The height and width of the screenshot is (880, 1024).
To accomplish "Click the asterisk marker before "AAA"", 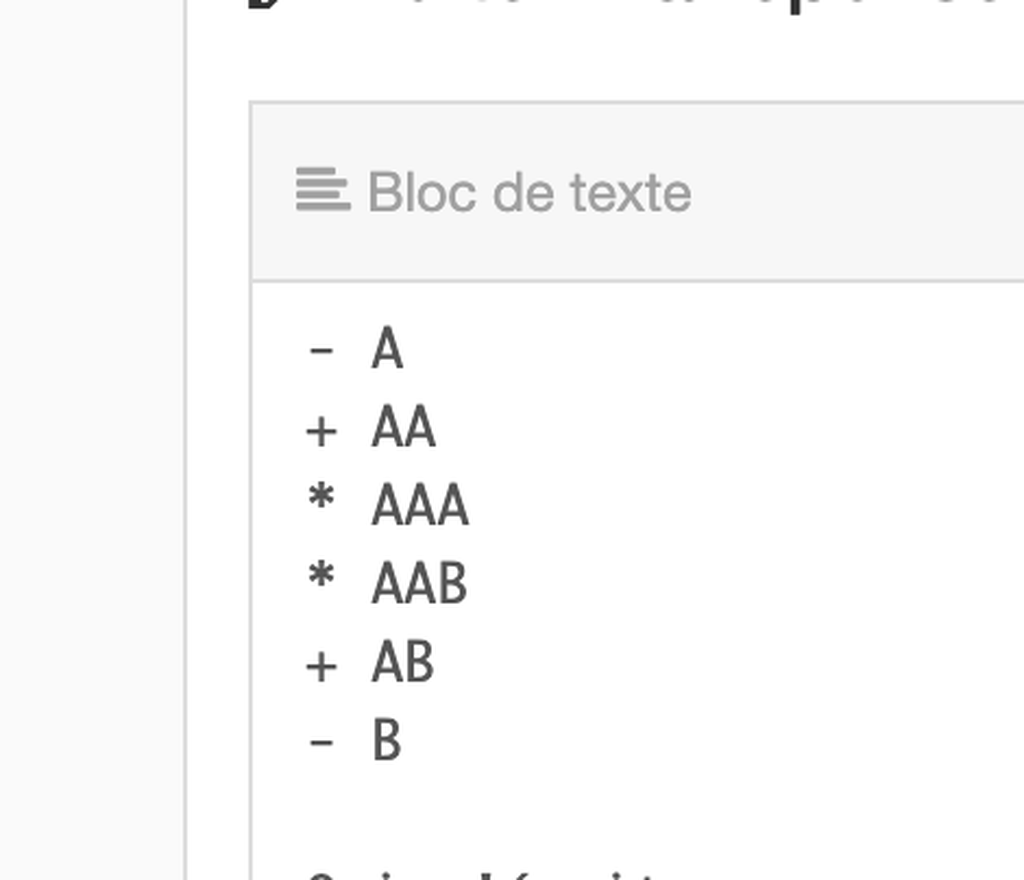I will tap(321, 497).
